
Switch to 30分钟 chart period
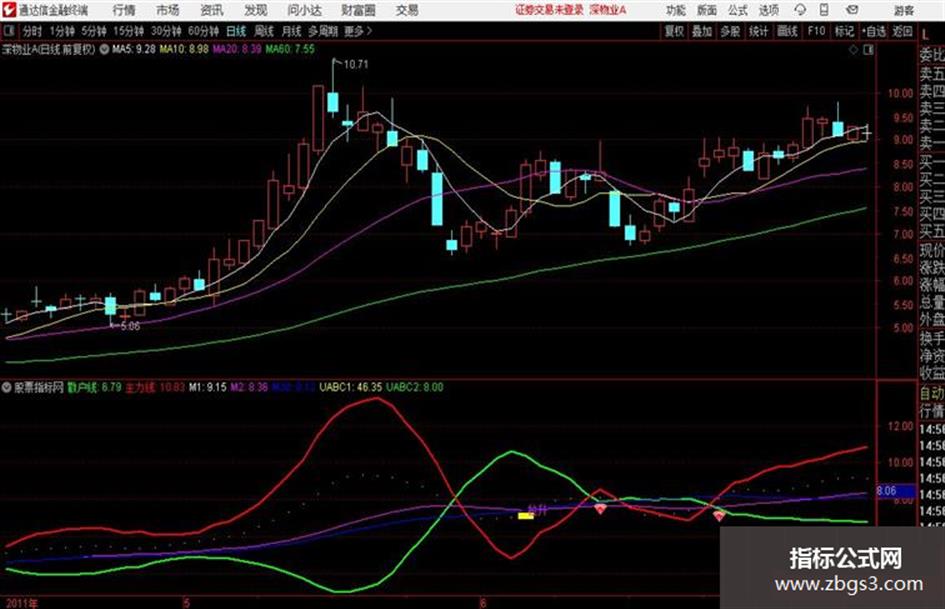(166, 31)
